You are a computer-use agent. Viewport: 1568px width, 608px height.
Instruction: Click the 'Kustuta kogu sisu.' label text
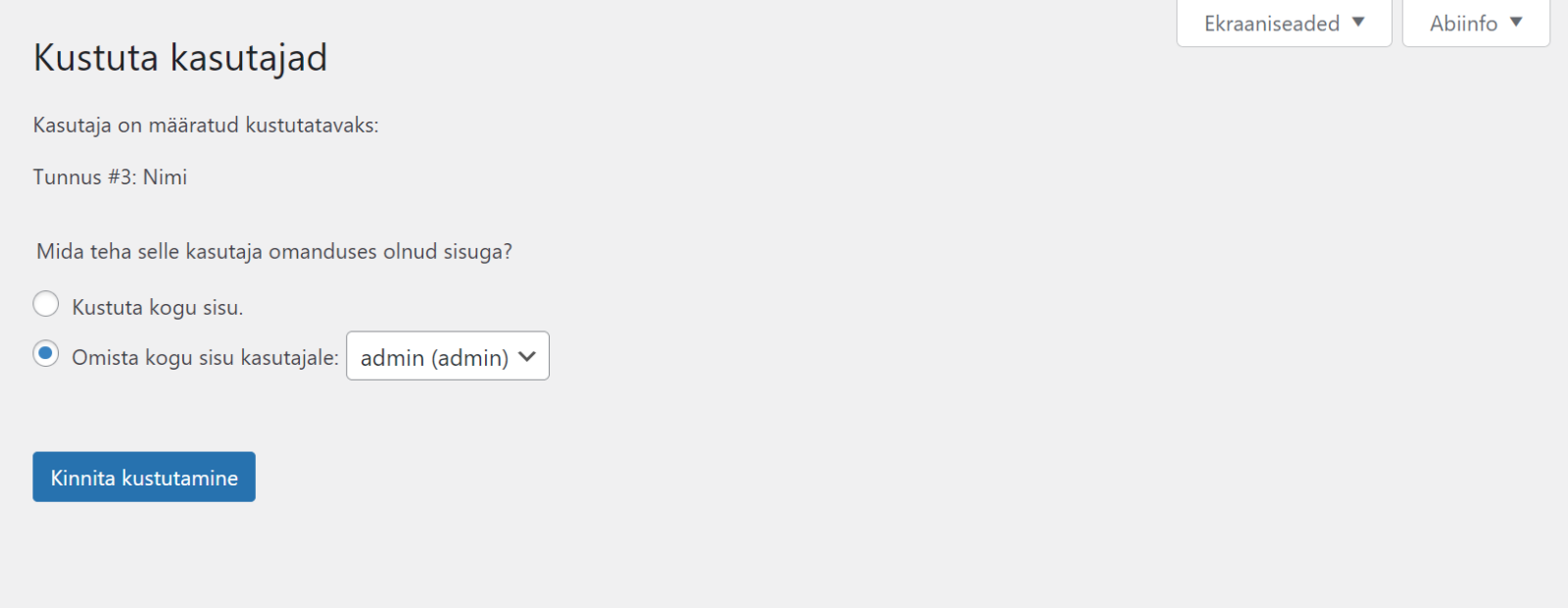point(158,308)
